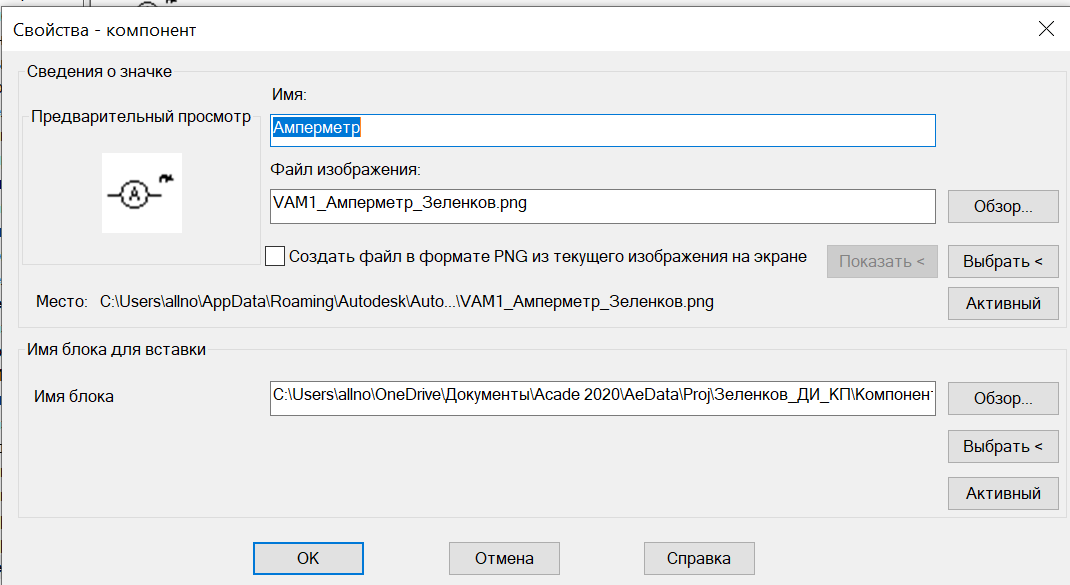Click Выбрать < under block name section
The width and height of the screenshot is (1070, 585).
coord(1003,446)
